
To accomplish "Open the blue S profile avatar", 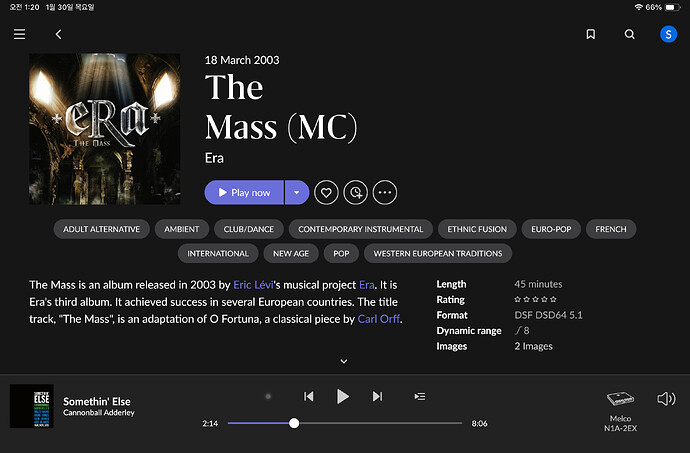I will click(668, 34).
